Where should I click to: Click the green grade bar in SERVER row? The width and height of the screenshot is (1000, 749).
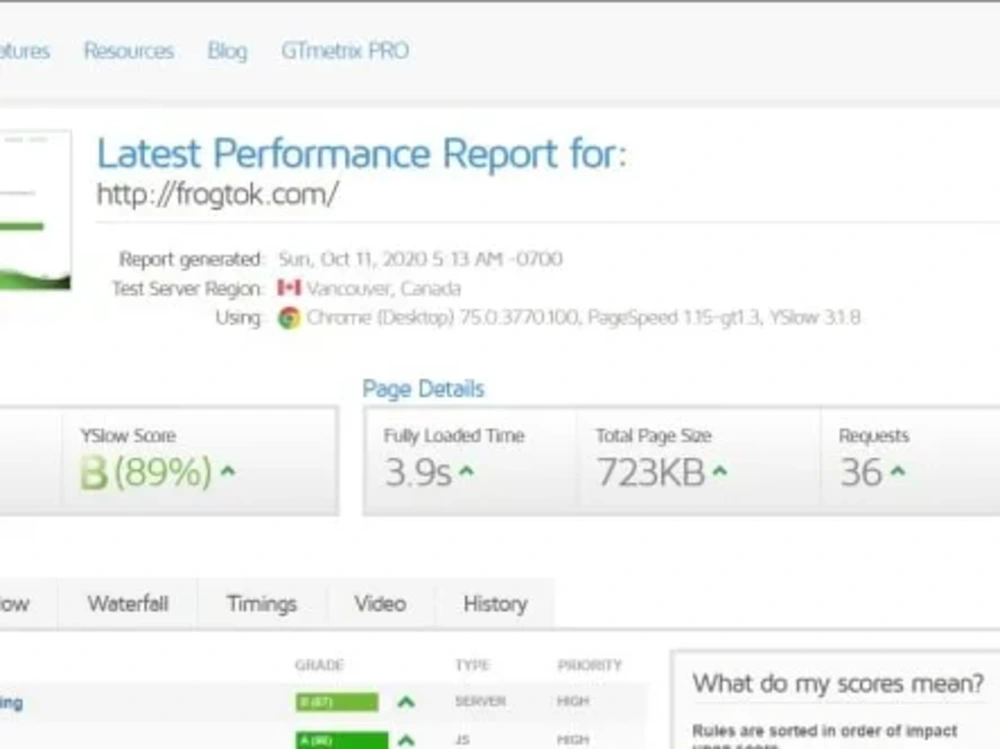click(337, 702)
